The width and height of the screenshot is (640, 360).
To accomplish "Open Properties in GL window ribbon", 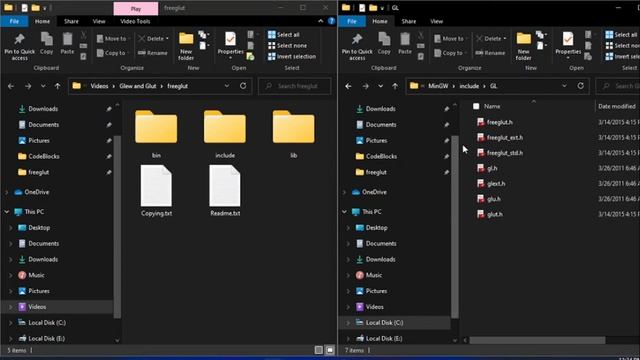I will [x=568, y=46].
